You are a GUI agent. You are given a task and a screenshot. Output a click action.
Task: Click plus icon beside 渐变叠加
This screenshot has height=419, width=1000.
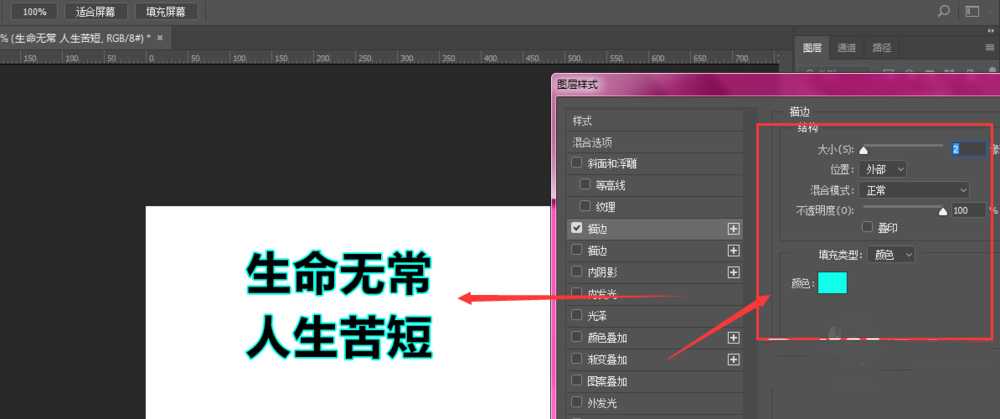pos(733,359)
